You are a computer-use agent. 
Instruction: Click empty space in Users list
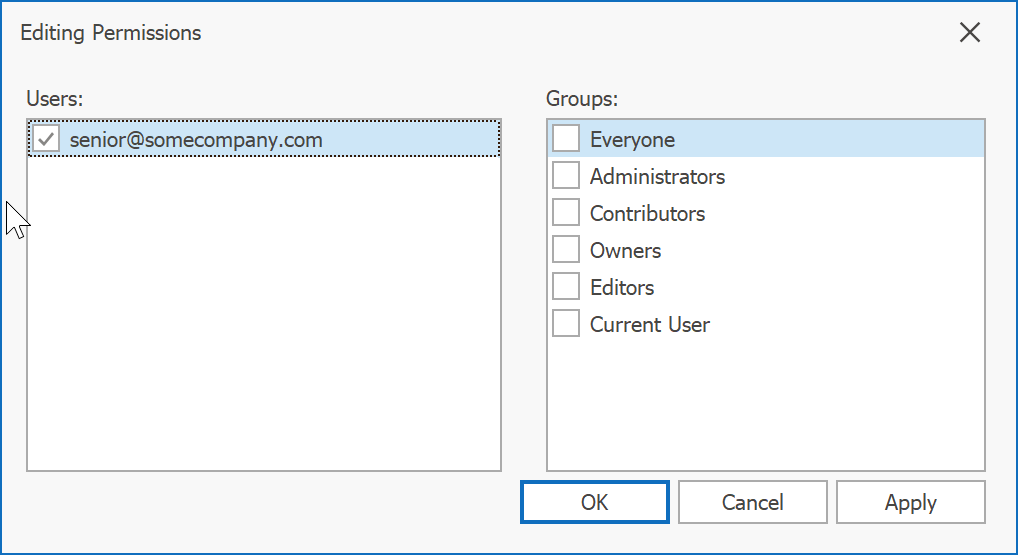click(263, 320)
